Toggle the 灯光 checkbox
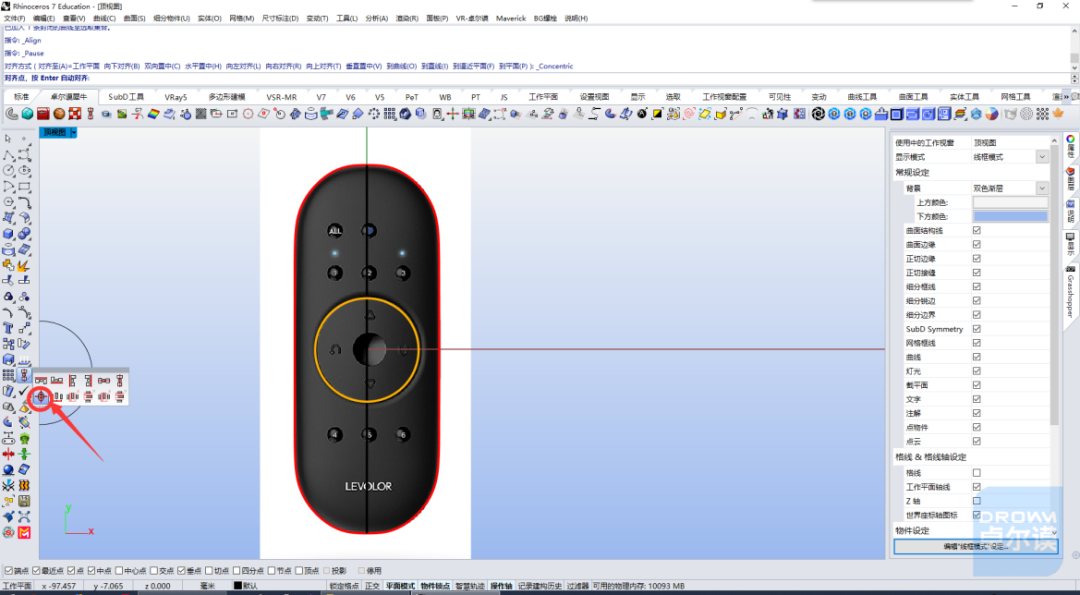The height and width of the screenshot is (595, 1080). [x=977, y=371]
